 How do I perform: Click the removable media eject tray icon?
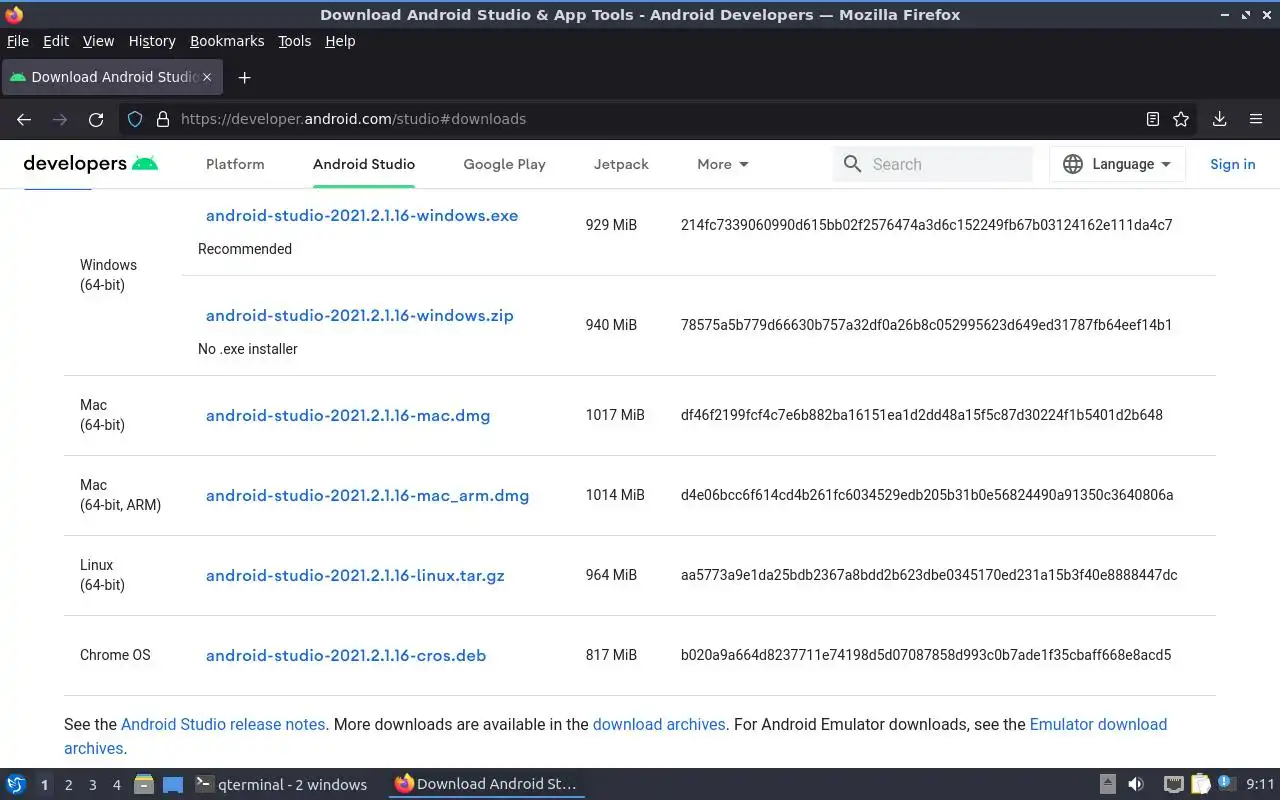[1108, 784]
